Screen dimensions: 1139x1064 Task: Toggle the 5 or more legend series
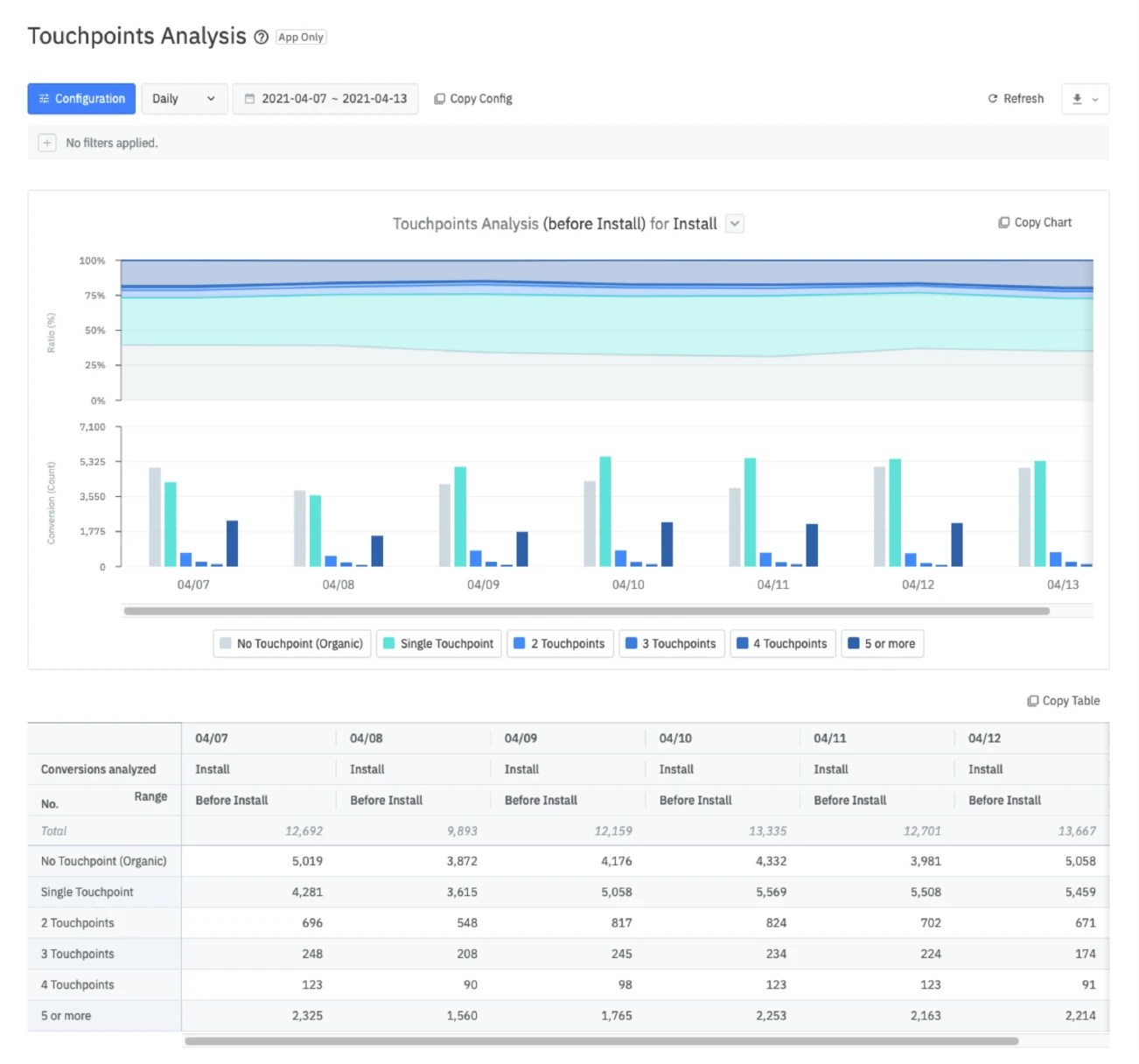point(882,644)
